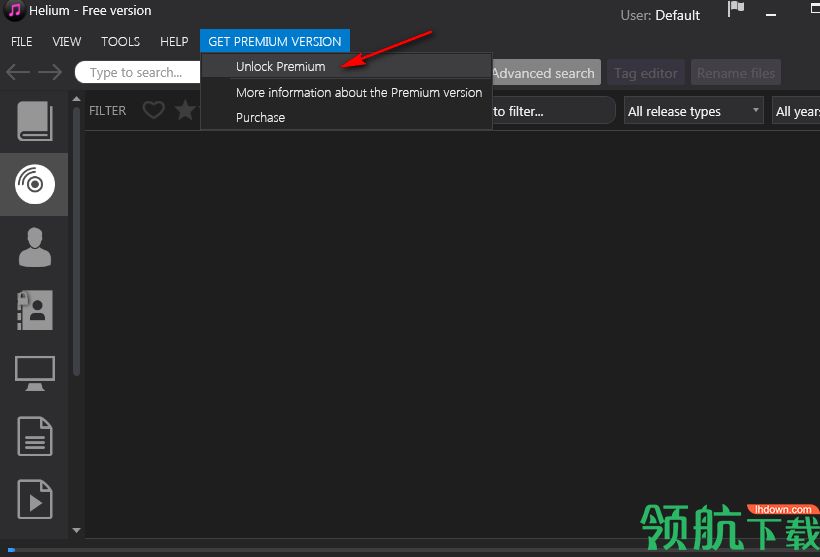Go back with the left arrow
The height and width of the screenshot is (557, 820).
coord(18,72)
